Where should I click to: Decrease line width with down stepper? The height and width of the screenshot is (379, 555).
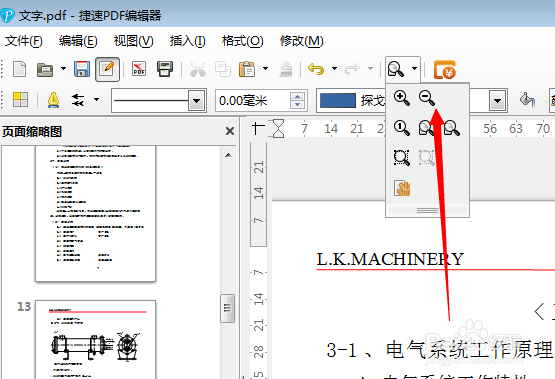pos(297,105)
